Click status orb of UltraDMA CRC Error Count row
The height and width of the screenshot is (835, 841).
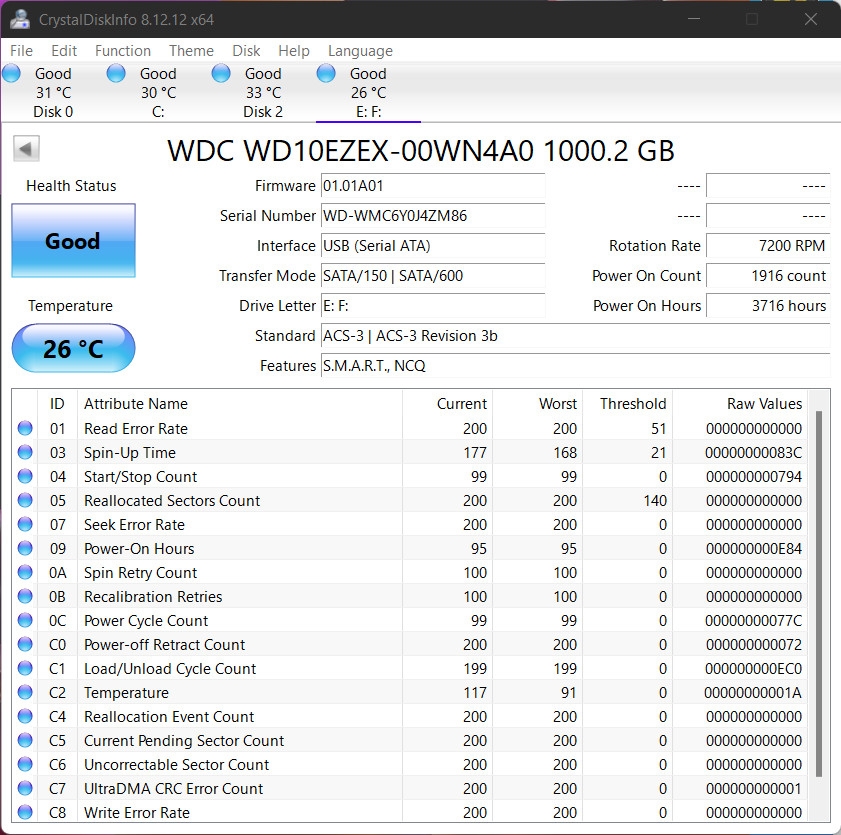pyautogui.click(x=25, y=788)
